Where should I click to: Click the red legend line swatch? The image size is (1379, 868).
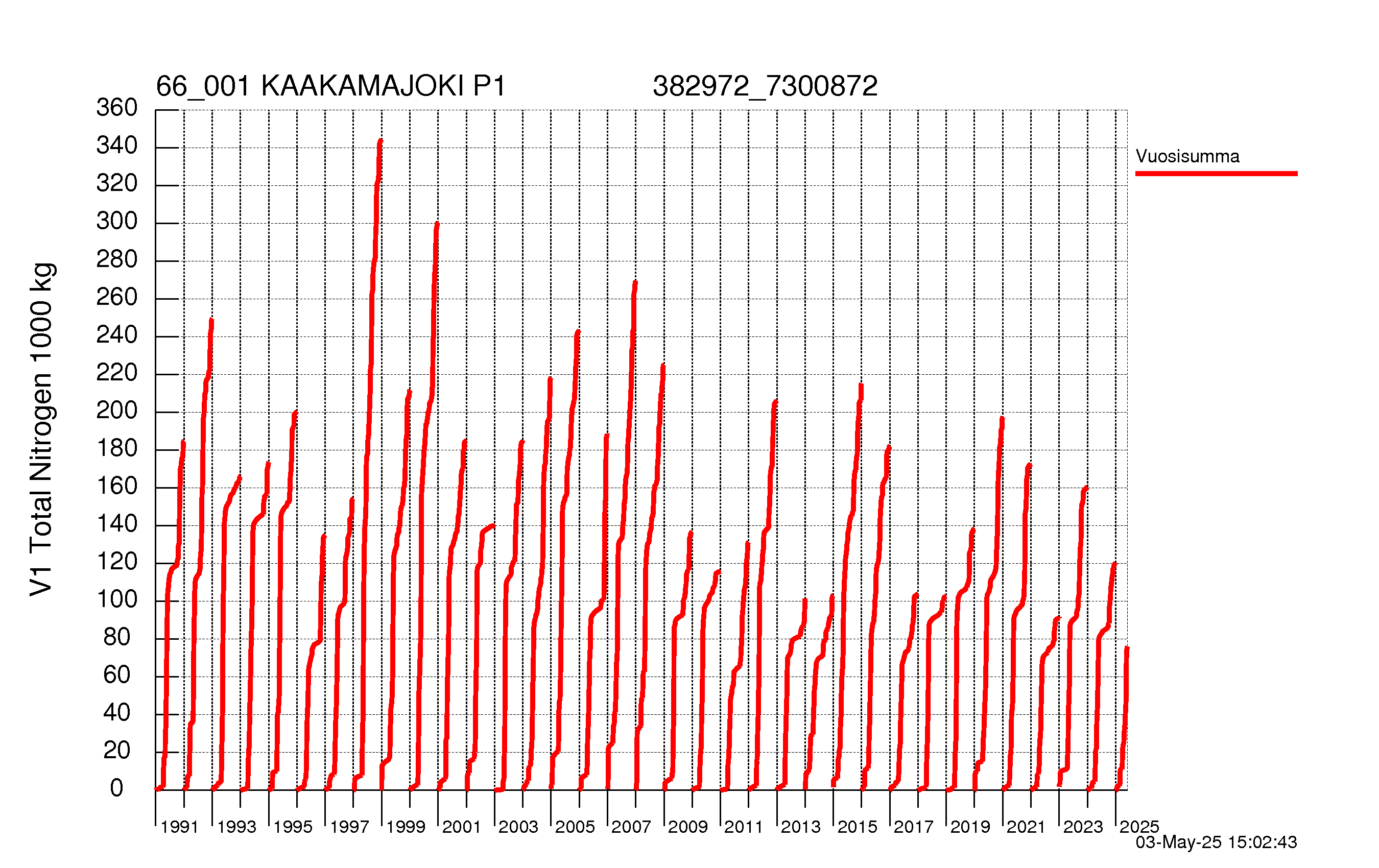1217,174
